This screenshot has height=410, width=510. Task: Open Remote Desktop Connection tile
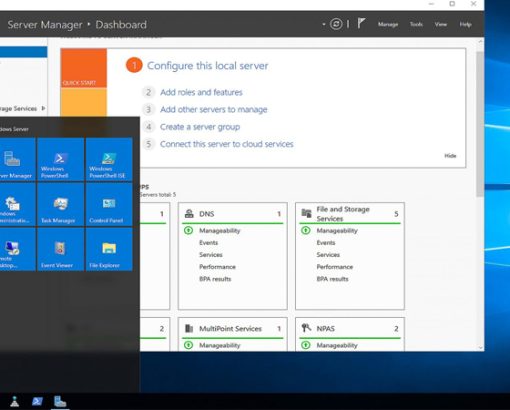17,249
